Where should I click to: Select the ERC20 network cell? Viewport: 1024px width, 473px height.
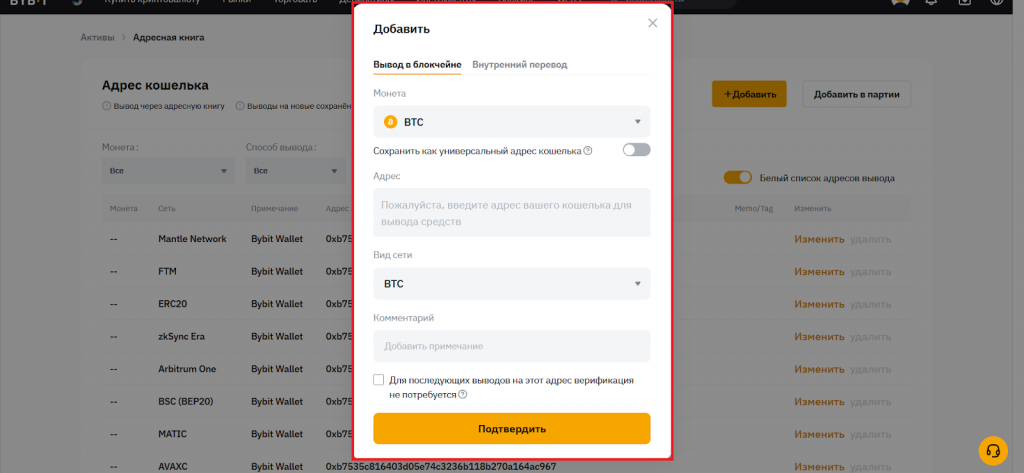coord(172,304)
